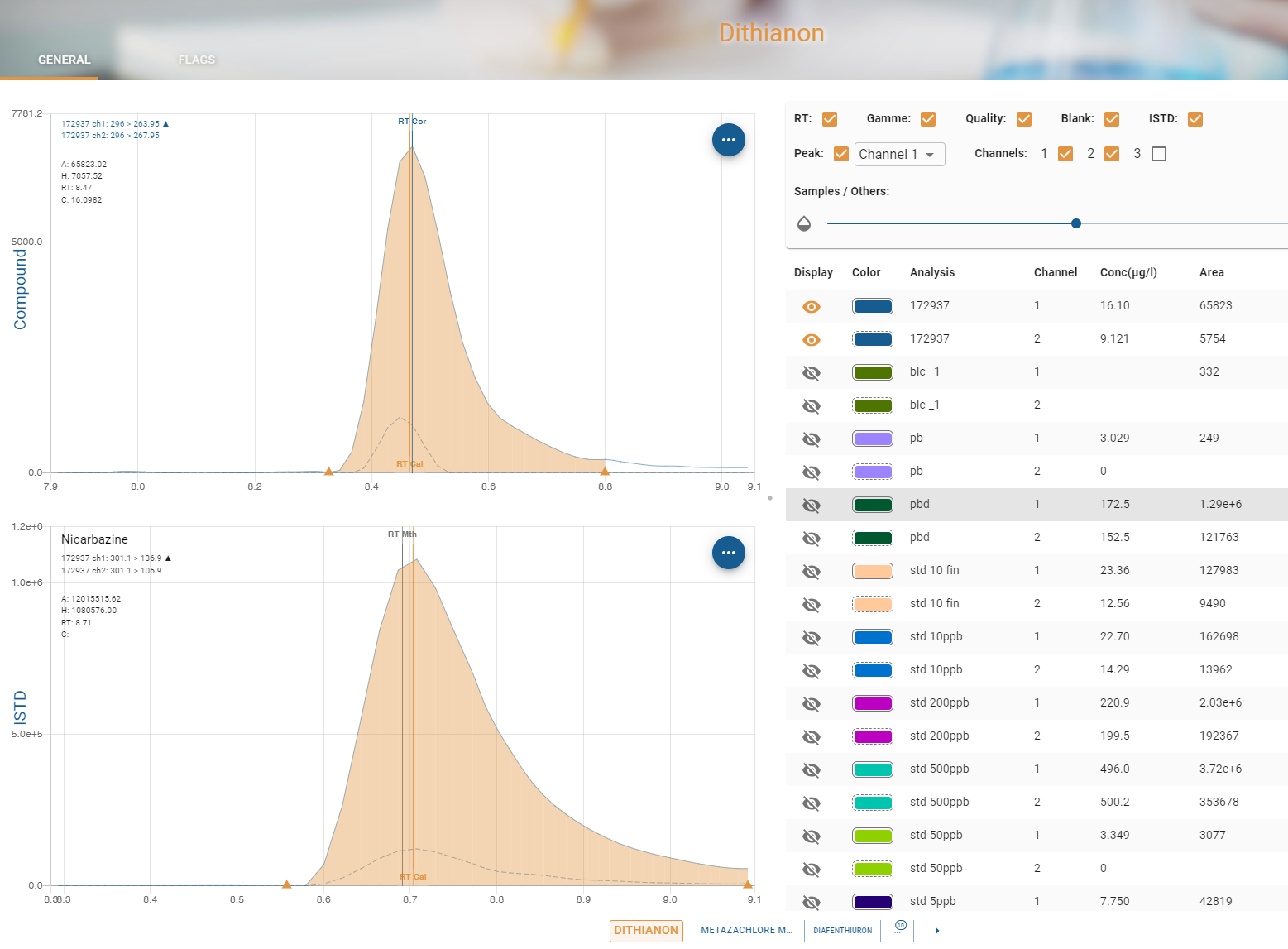Click the std 10 fin channel 1 color swatch
This screenshot has width=1288, height=949.
pyautogui.click(x=872, y=571)
